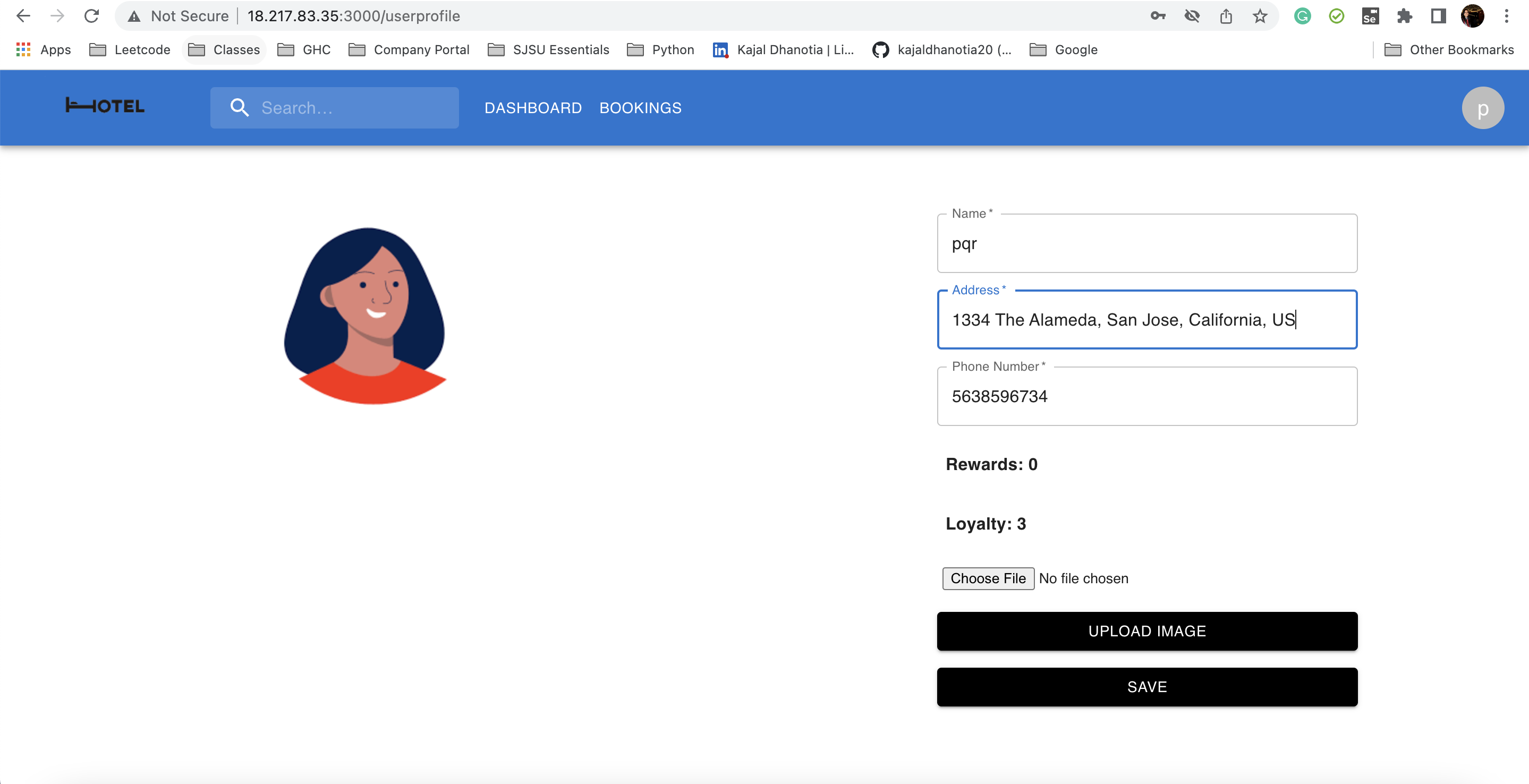1529x784 pixels.
Task: Click the circular profile avatar in the navbar
Action: coord(1482,107)
